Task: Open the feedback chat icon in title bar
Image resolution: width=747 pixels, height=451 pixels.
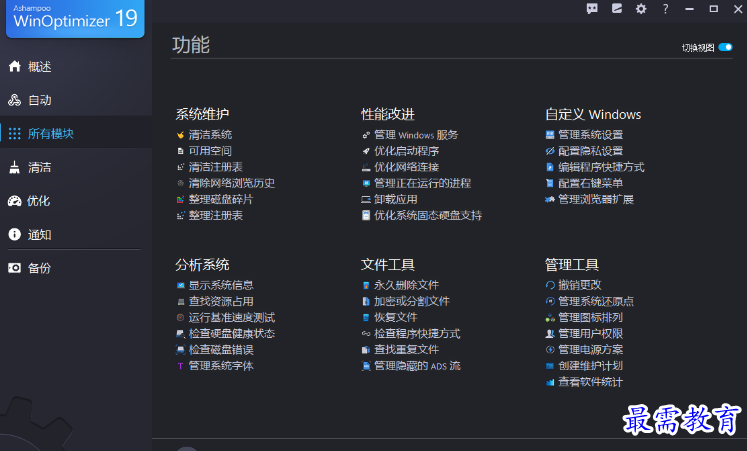Action: (x=592, y=9)
